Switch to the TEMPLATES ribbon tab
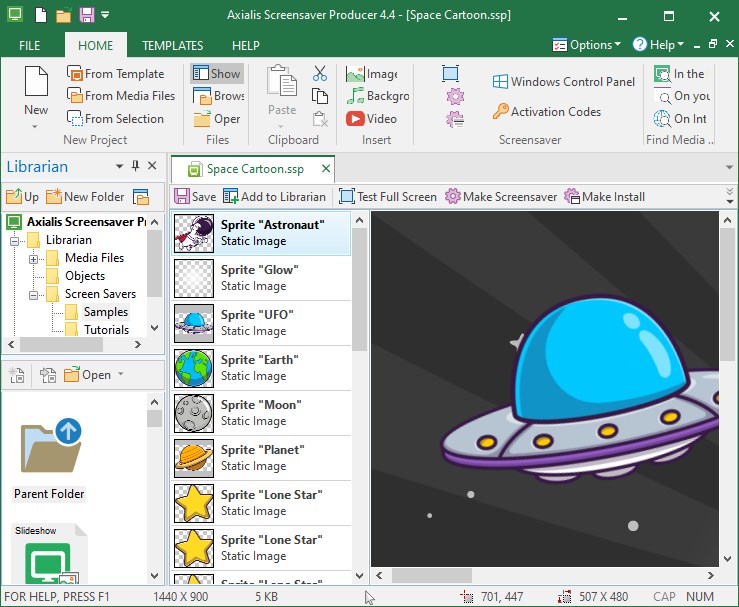739x607 pixels. pyautogui.click(x=172, y=45)
